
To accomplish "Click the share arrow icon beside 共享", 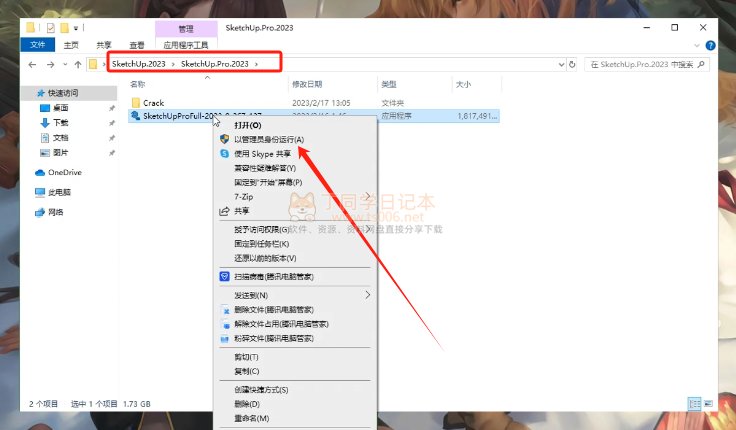I will [224, 211].
